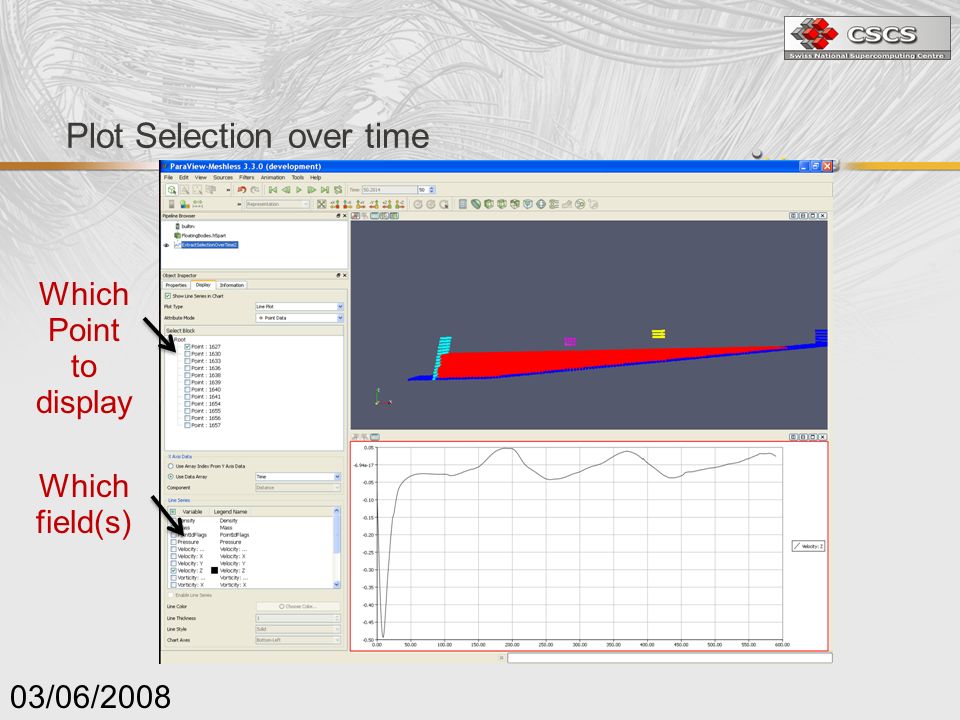Click the Slice filter icon

click(501, 204)
